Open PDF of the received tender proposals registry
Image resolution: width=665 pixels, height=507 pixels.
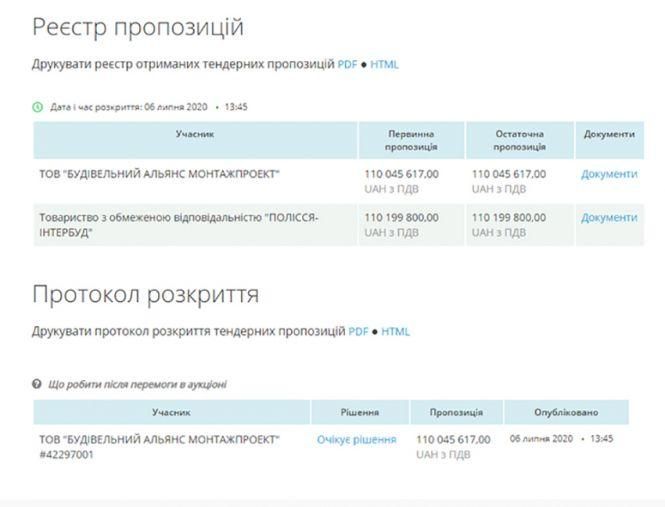[x=347, y=64]
